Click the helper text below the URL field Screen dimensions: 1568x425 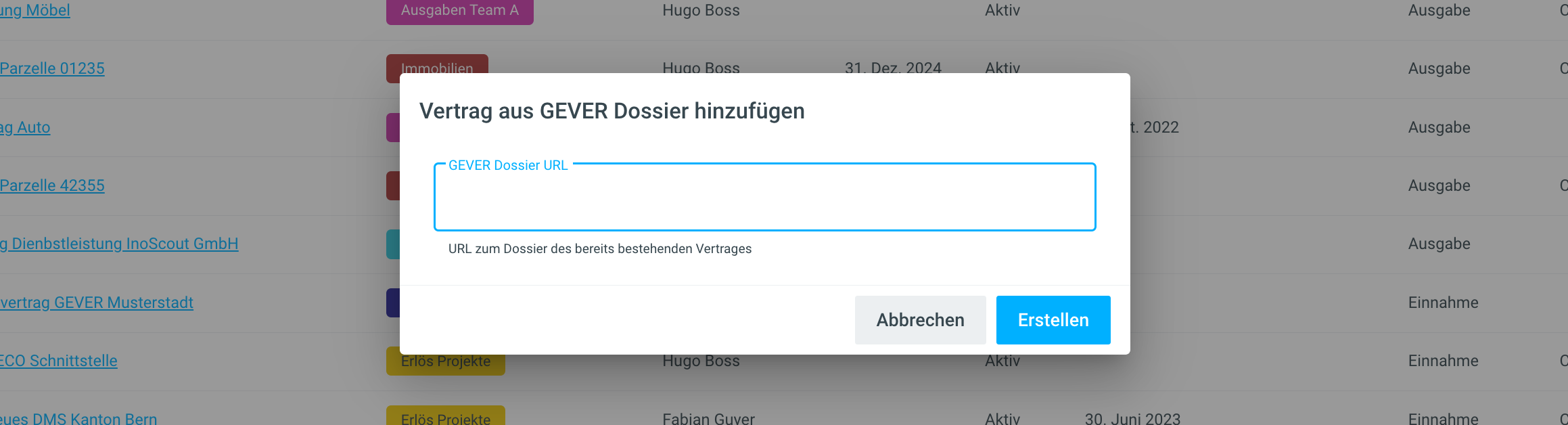click(x=599, y=249)
